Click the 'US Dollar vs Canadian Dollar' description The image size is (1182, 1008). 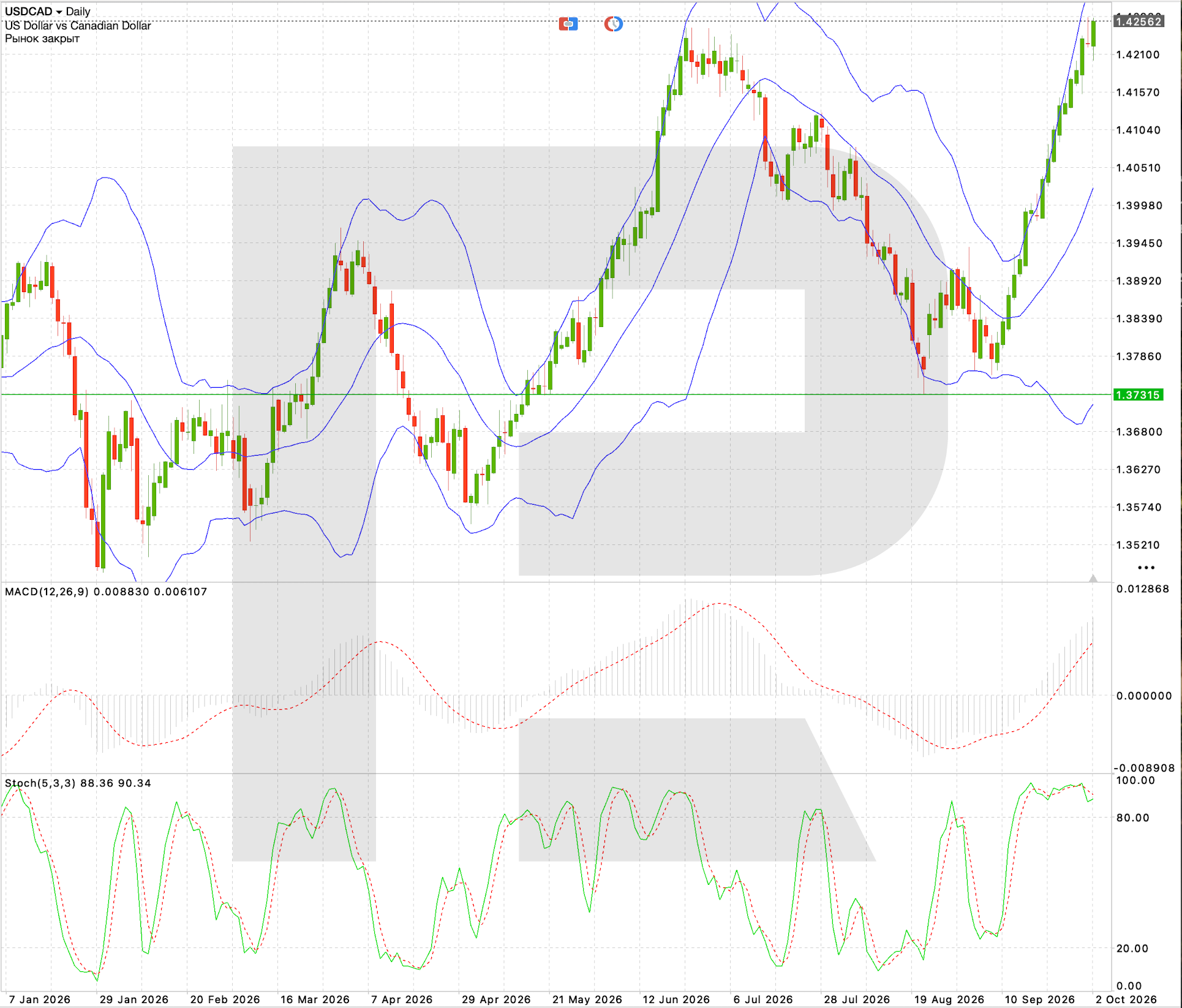[x=78, y=25]
